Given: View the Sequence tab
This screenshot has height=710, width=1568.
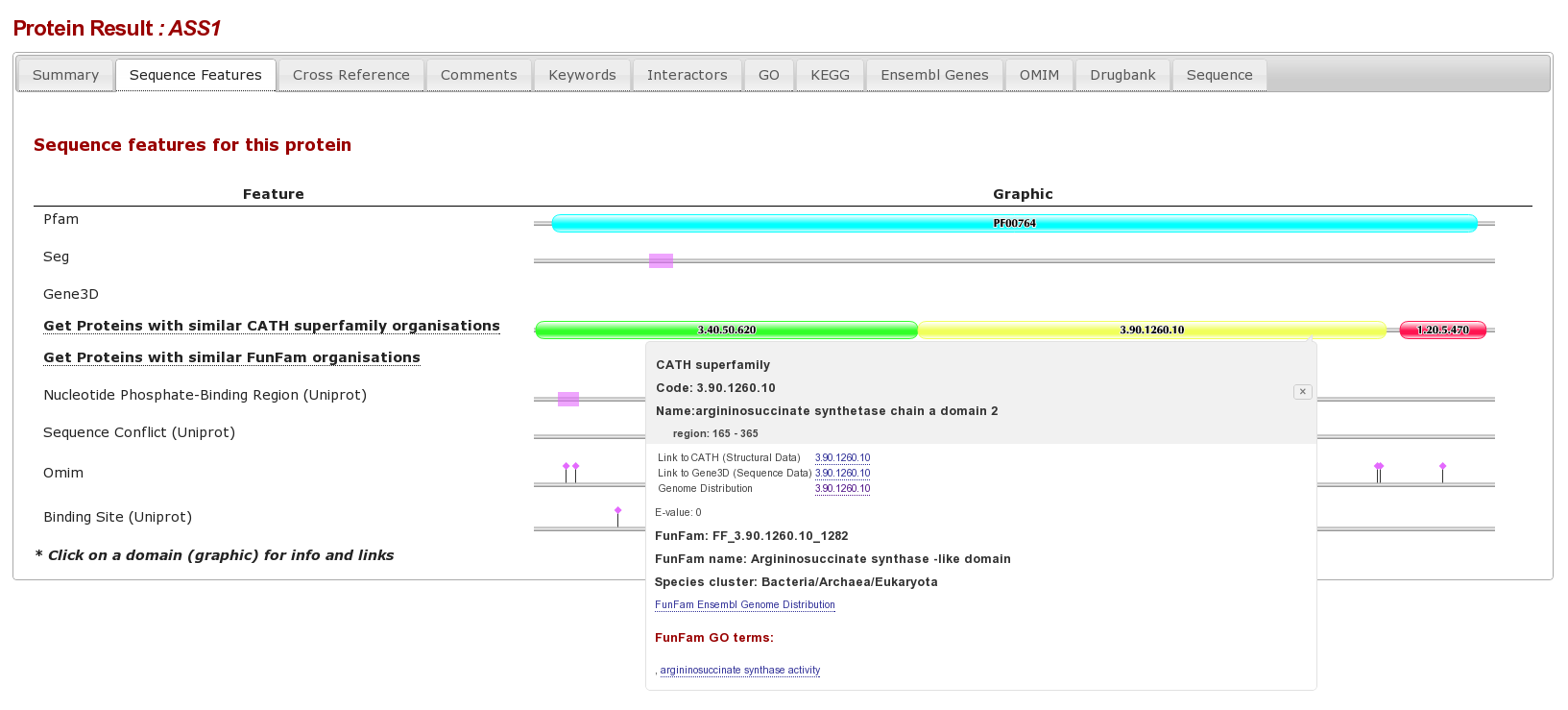Looking at the screenshot, I should [1218, 75].
